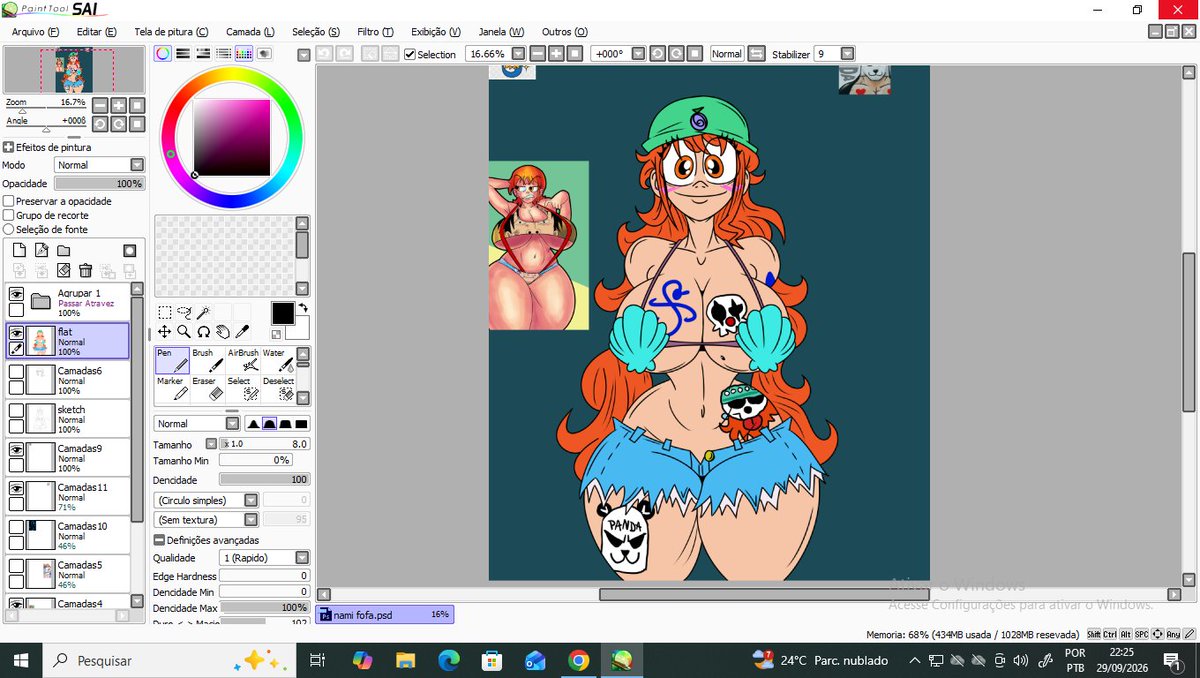
Task: Delete layer with trash icon
Action: 85,270
